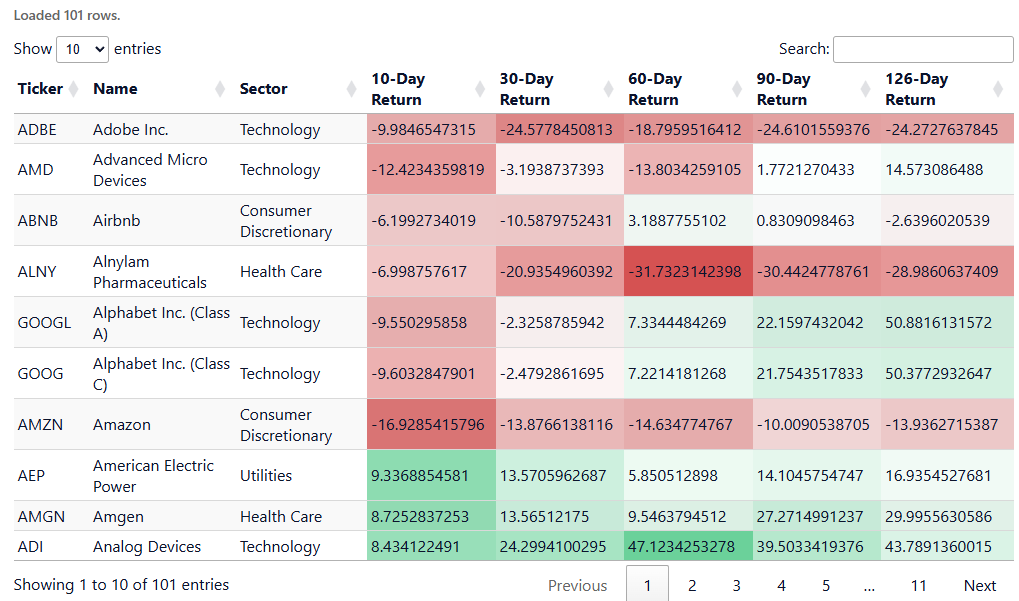Viewport: 1019px width, 601px height.
Task: Select current page 1 button
Action: [x=647, y=585]
